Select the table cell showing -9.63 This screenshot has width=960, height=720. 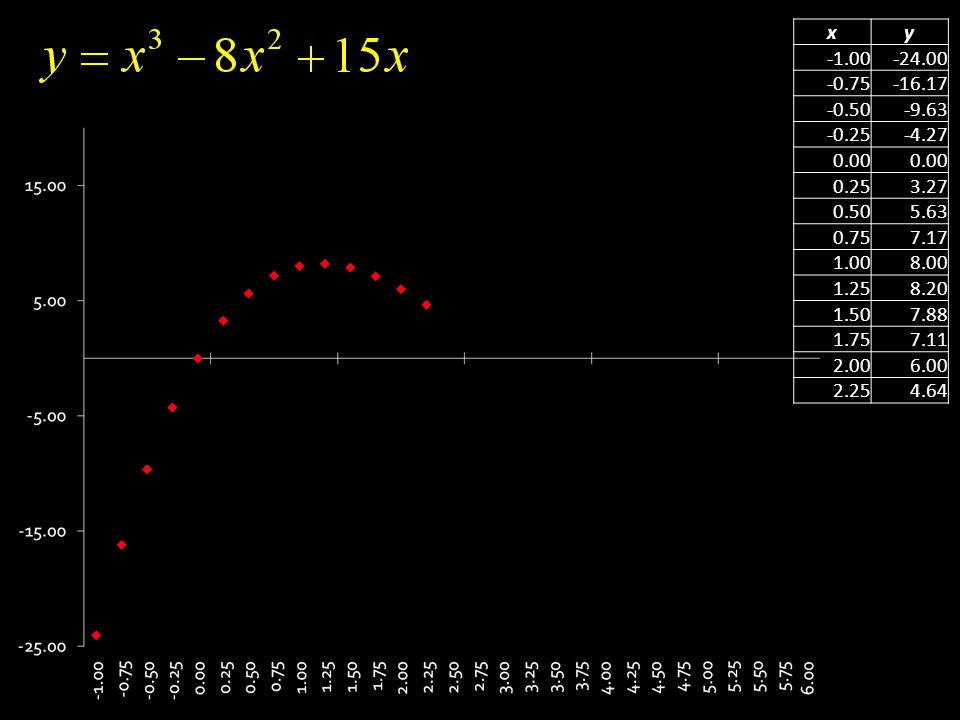tap(909, 109)
